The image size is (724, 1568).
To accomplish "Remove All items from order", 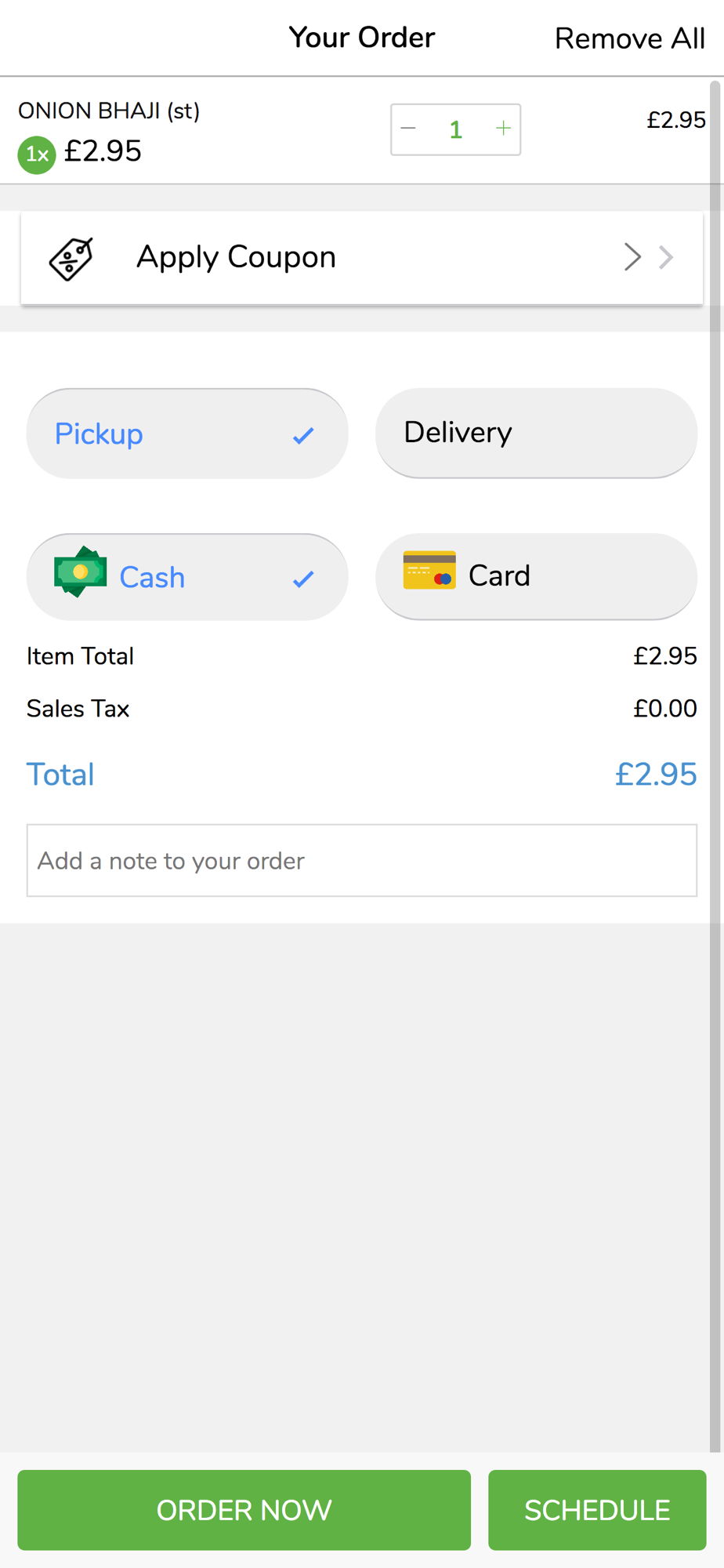I will pyautogui.click(x=630, y=38).
